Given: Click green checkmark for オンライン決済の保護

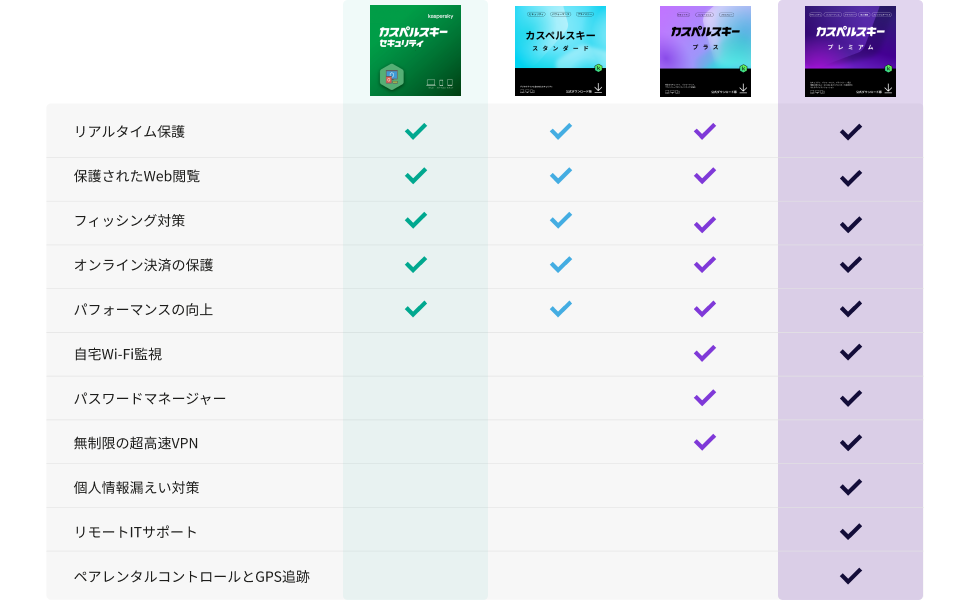Looking at the screenshot, I should 416,265.
